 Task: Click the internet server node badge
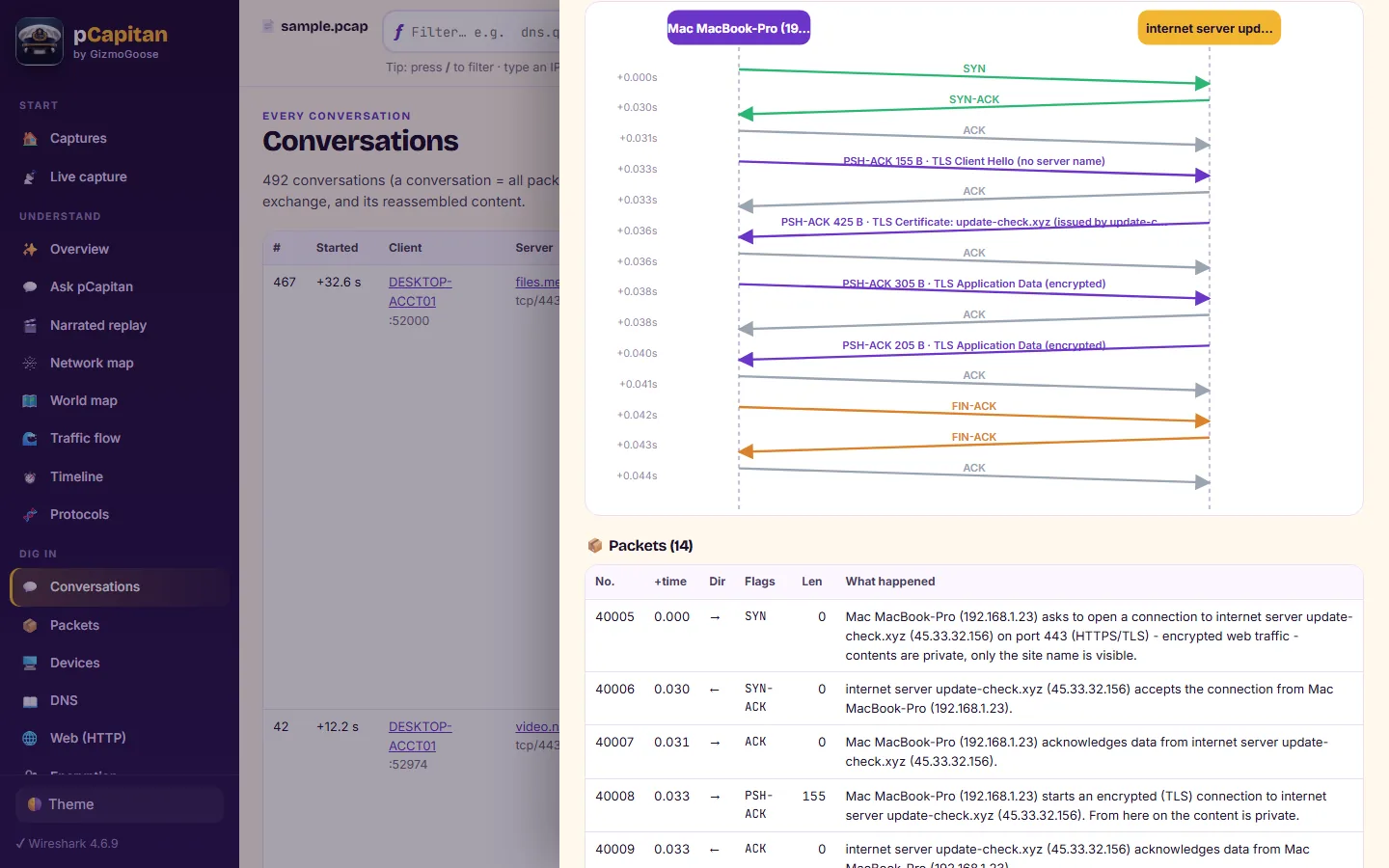[x=1210, y=28]
